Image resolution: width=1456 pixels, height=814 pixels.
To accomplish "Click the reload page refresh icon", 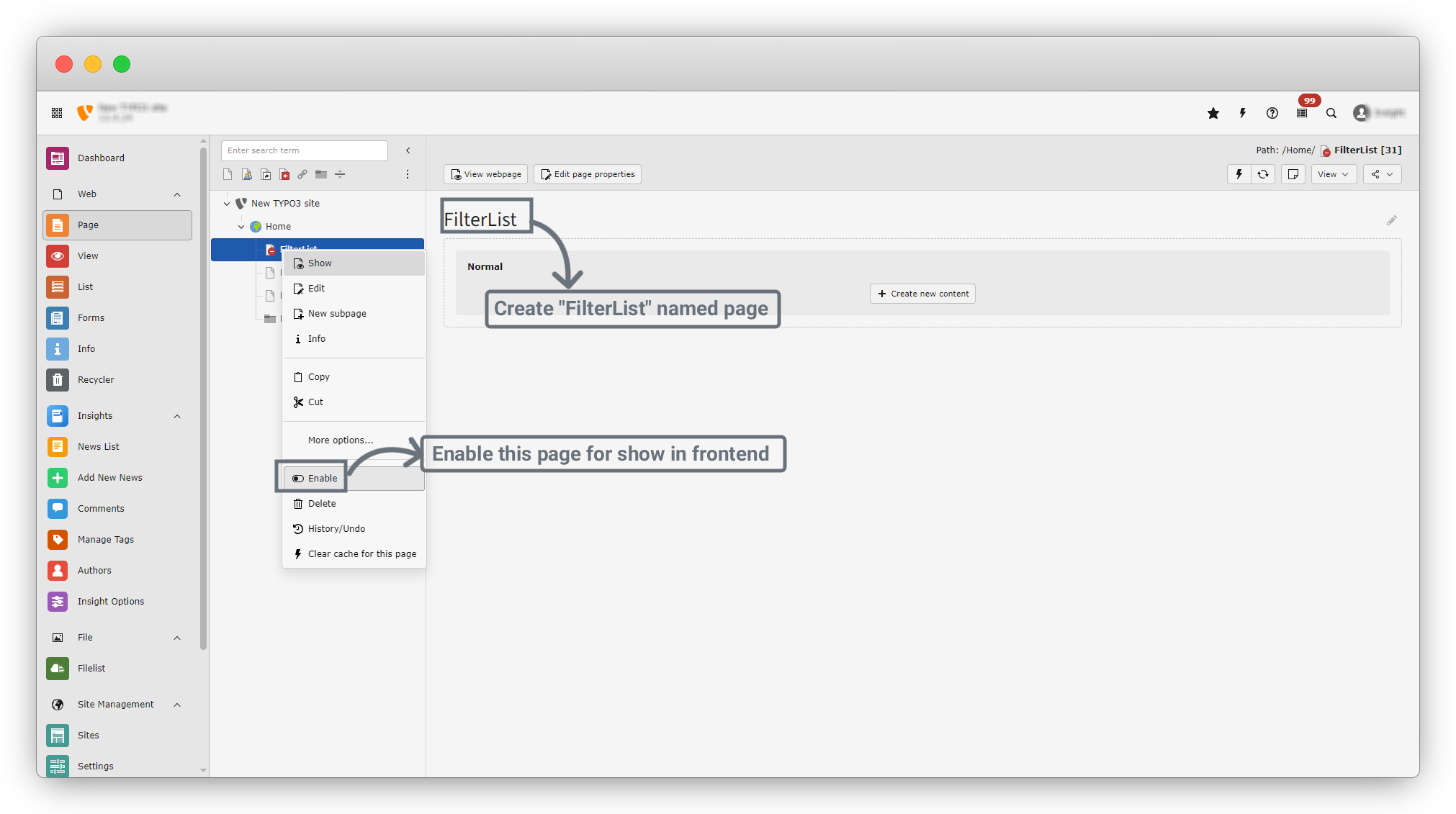I will coord(1263,174).
